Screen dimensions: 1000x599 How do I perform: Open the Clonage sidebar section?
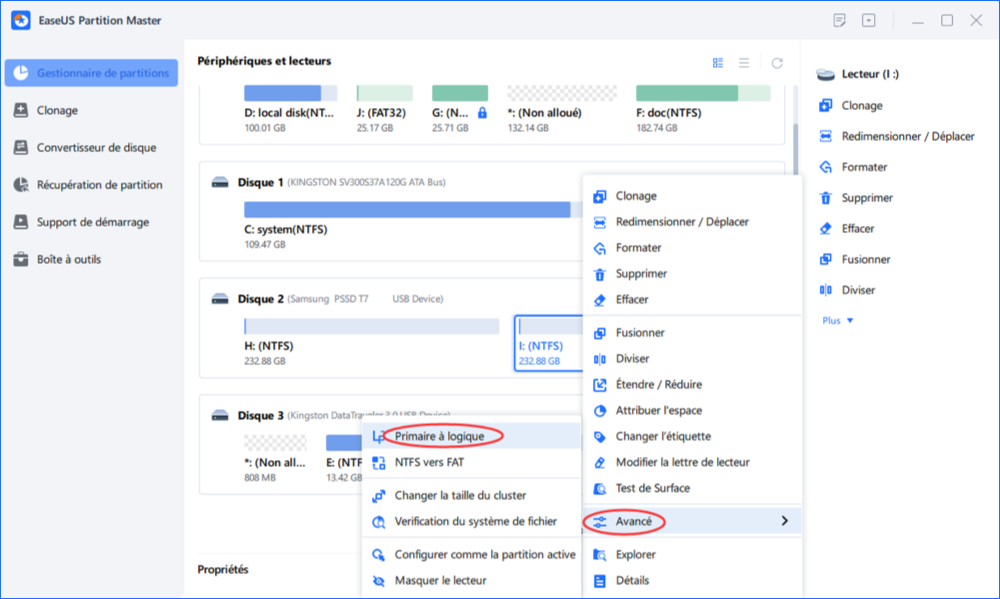click(57, 110)
